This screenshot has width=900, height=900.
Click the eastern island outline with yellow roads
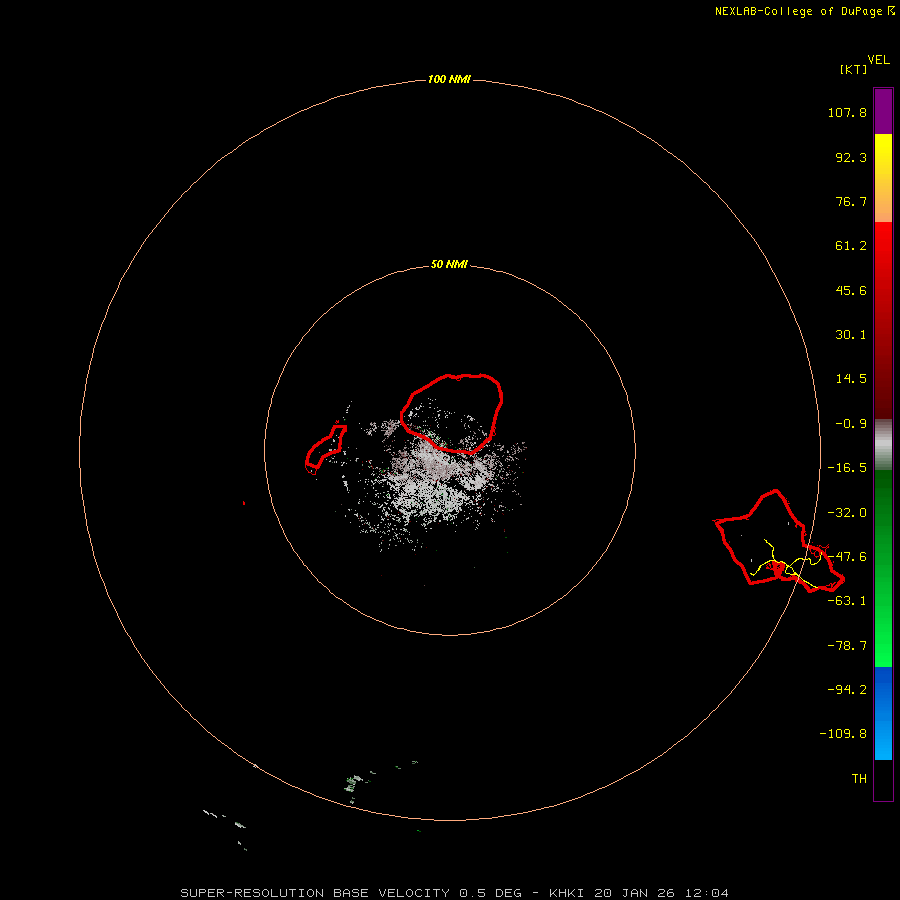pos(778,541)
